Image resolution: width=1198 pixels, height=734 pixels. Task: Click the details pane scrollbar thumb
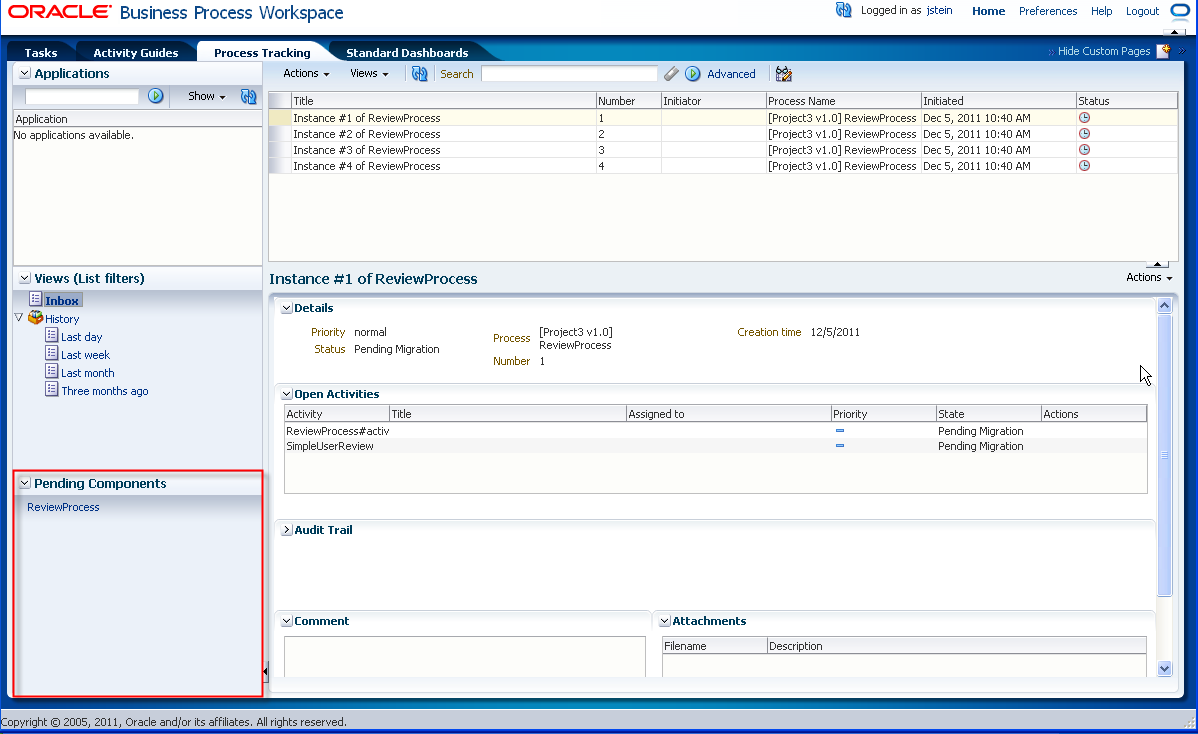1164,455
